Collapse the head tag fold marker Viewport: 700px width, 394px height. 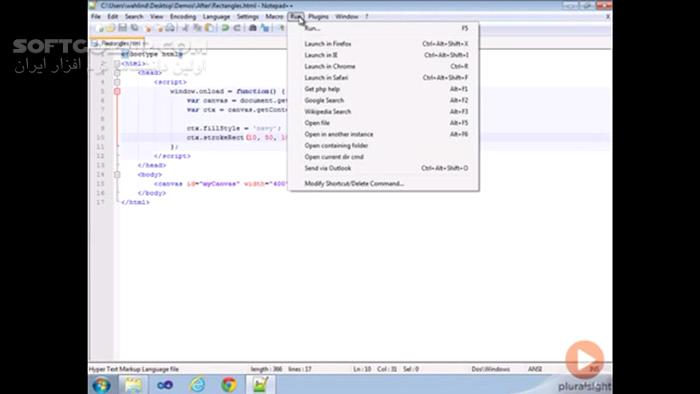117,73
